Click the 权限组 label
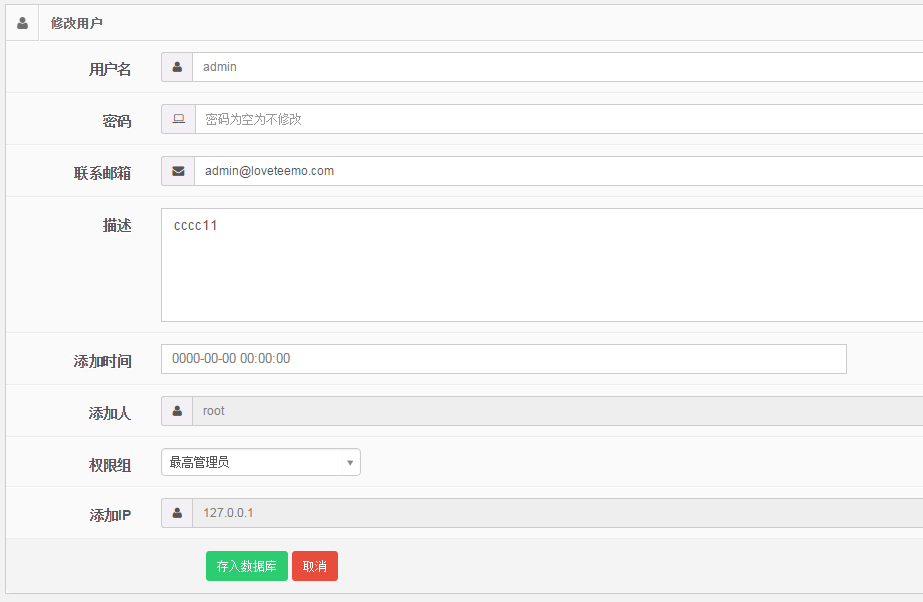The image size is (923, 602). (110, 465)
